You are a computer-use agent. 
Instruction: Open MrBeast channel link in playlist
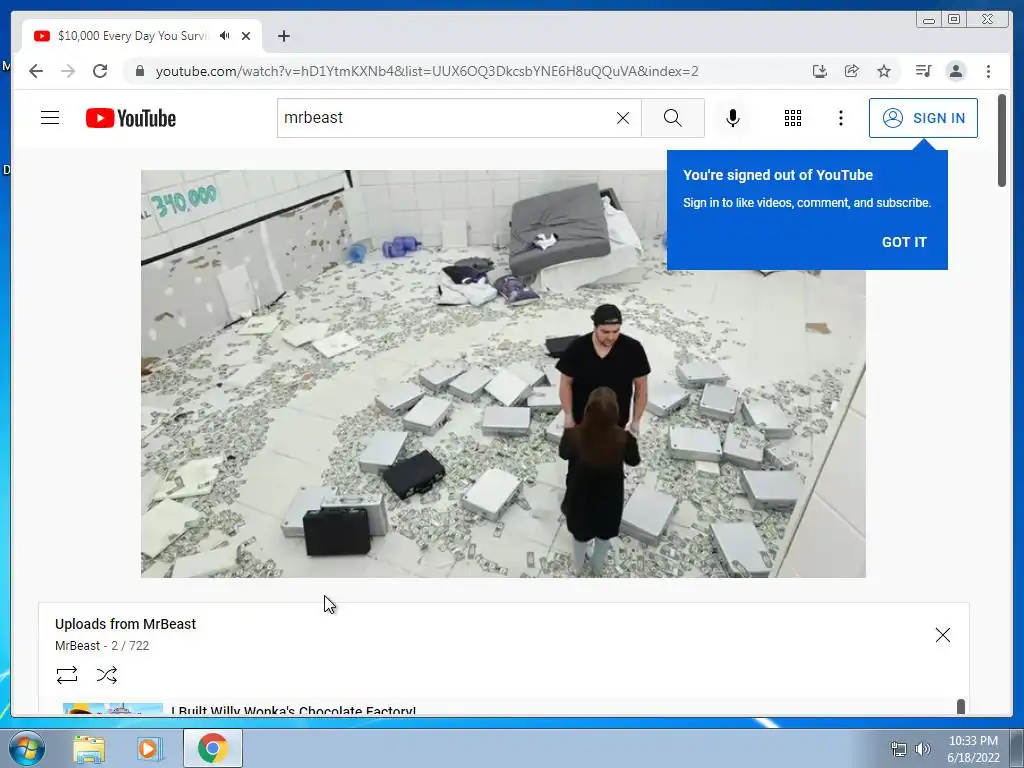(x=77, y=646)
